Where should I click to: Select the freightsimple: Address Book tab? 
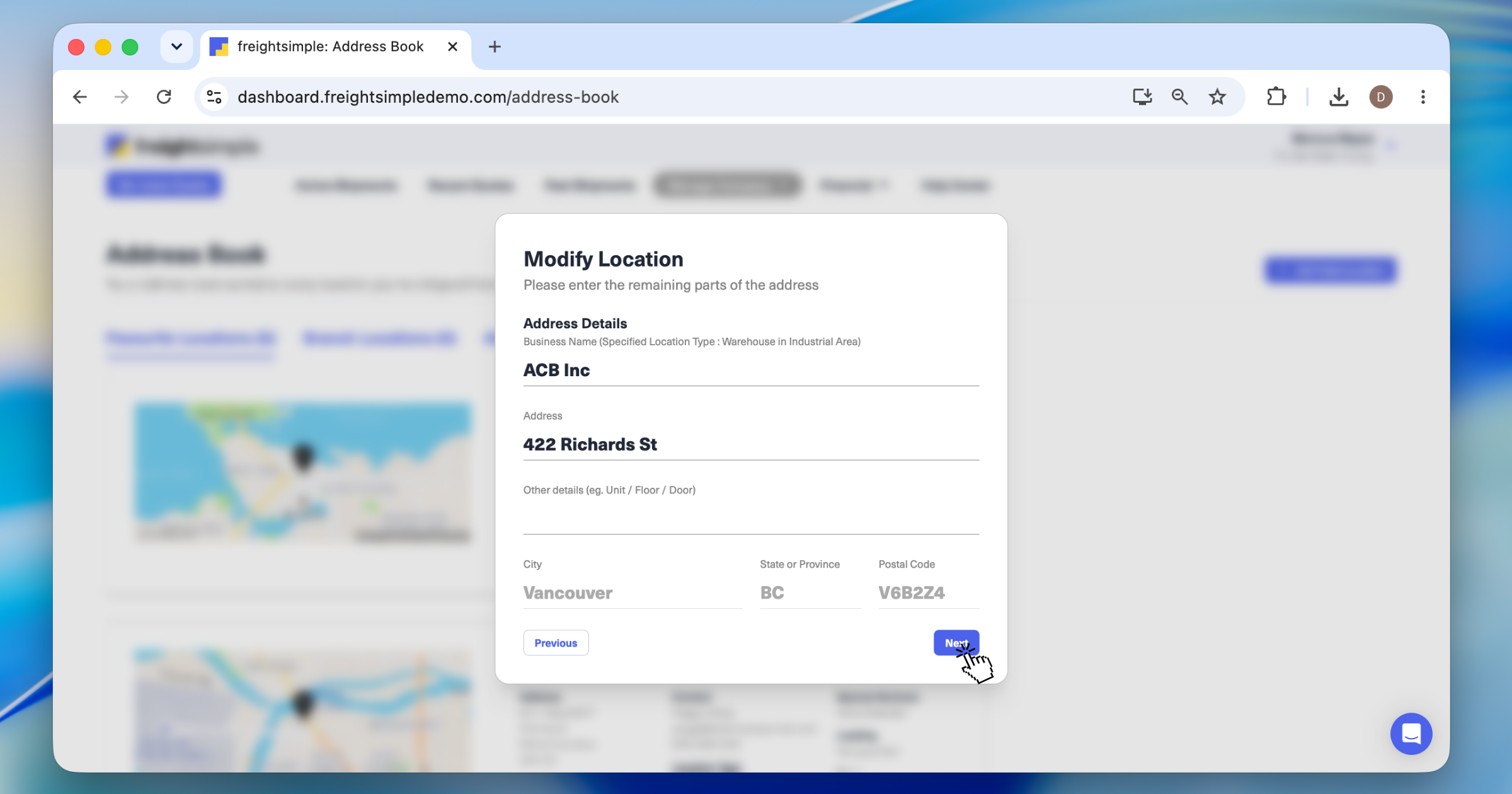click(x=335, y=47)
